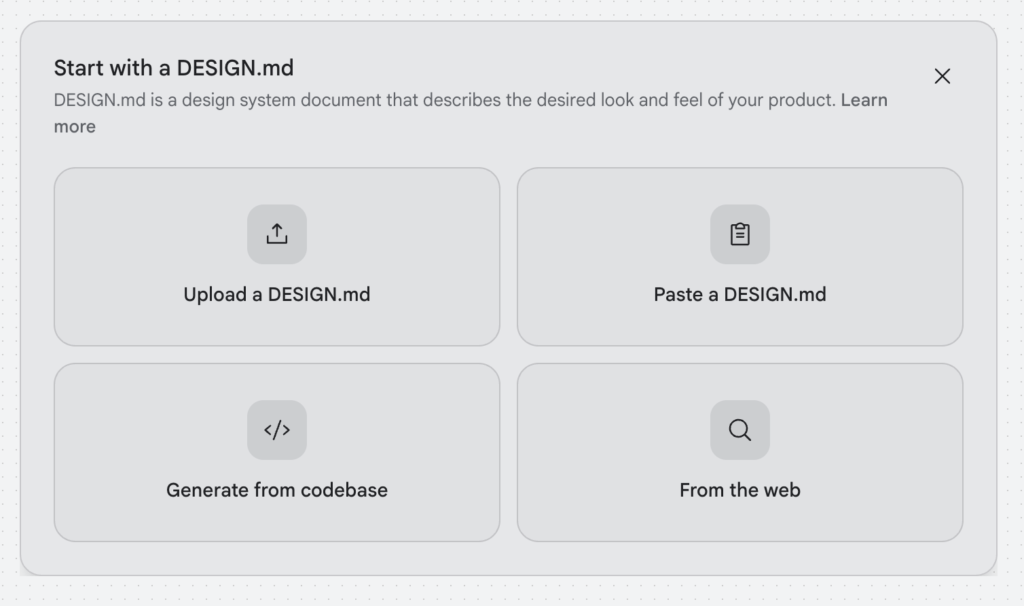
Task: Select the "From the web" label
Action: [740, 490]
